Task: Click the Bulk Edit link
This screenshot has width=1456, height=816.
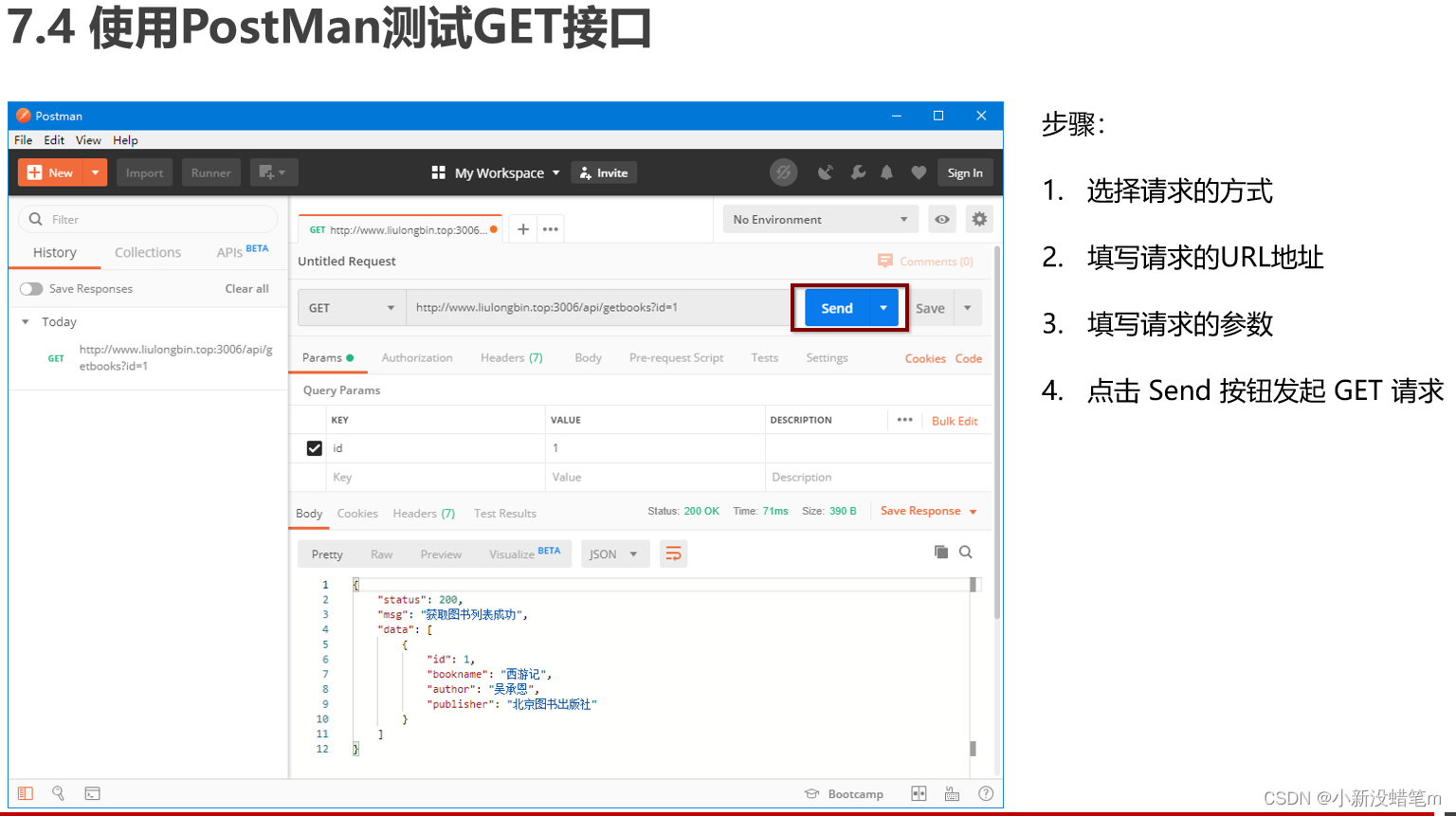Action: tap(955, 421)
